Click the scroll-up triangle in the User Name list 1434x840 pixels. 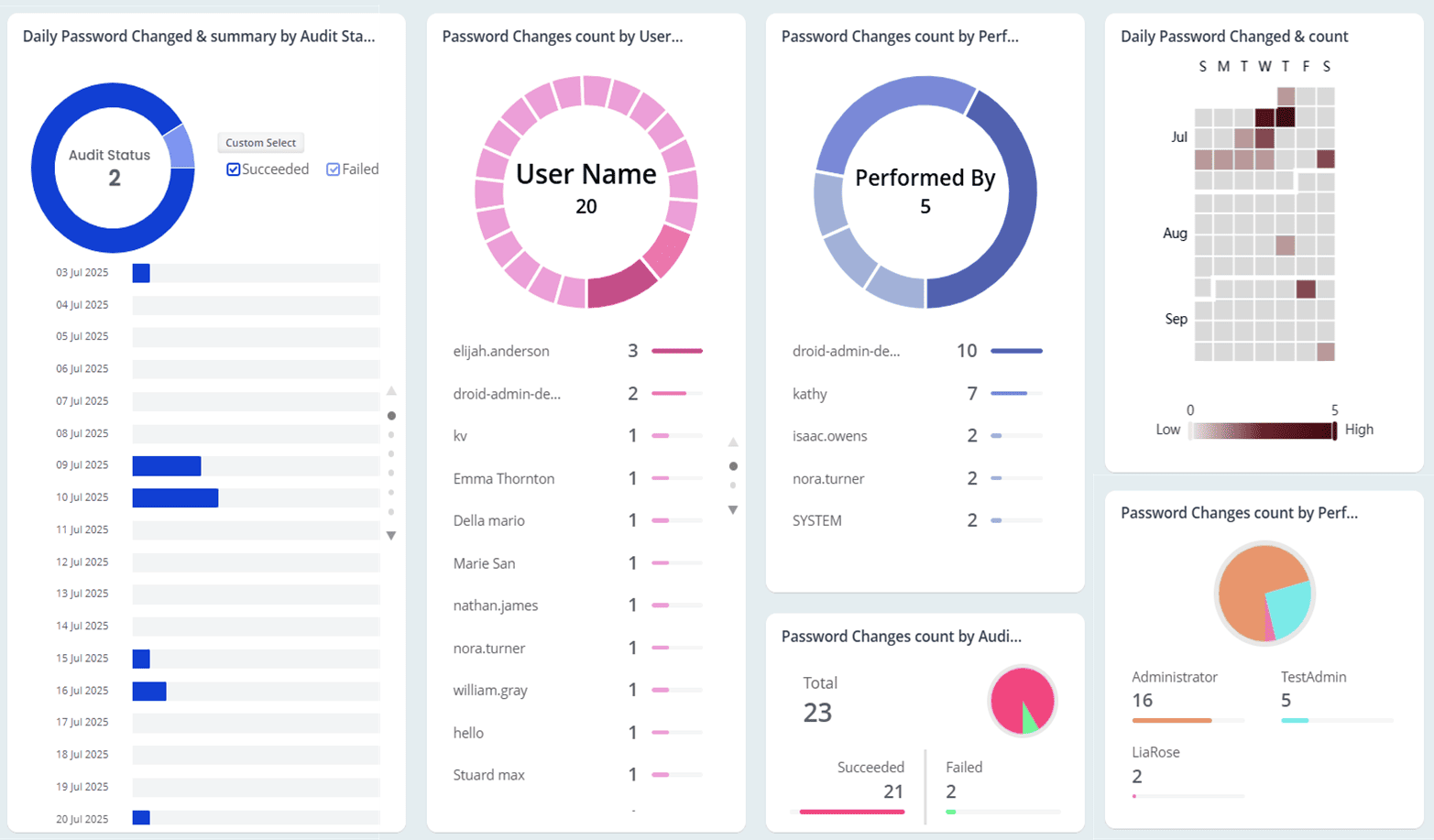click(x=732, y=442)
